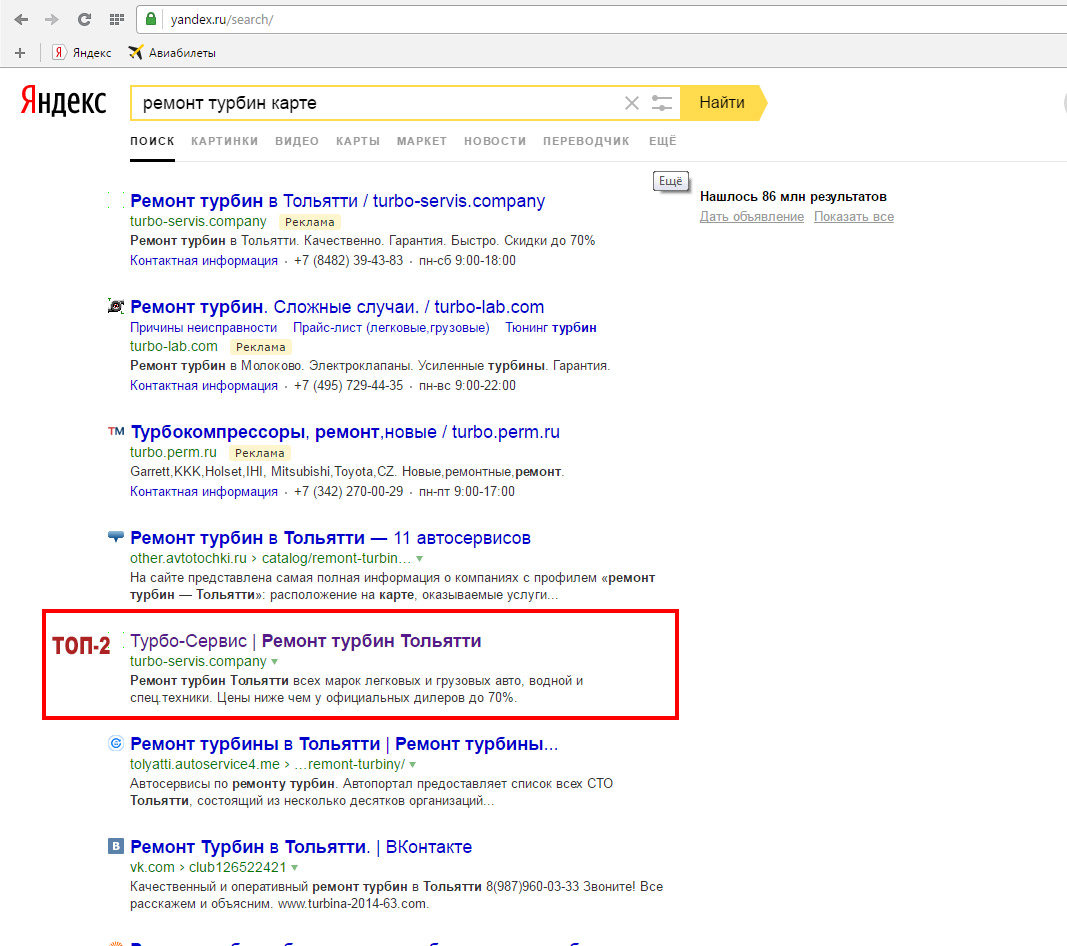Image resolution: width=1067 pixels, height=946 pixels.
Task: Open Контактная информация for turbo-lab ad
Action: [203, 386]
